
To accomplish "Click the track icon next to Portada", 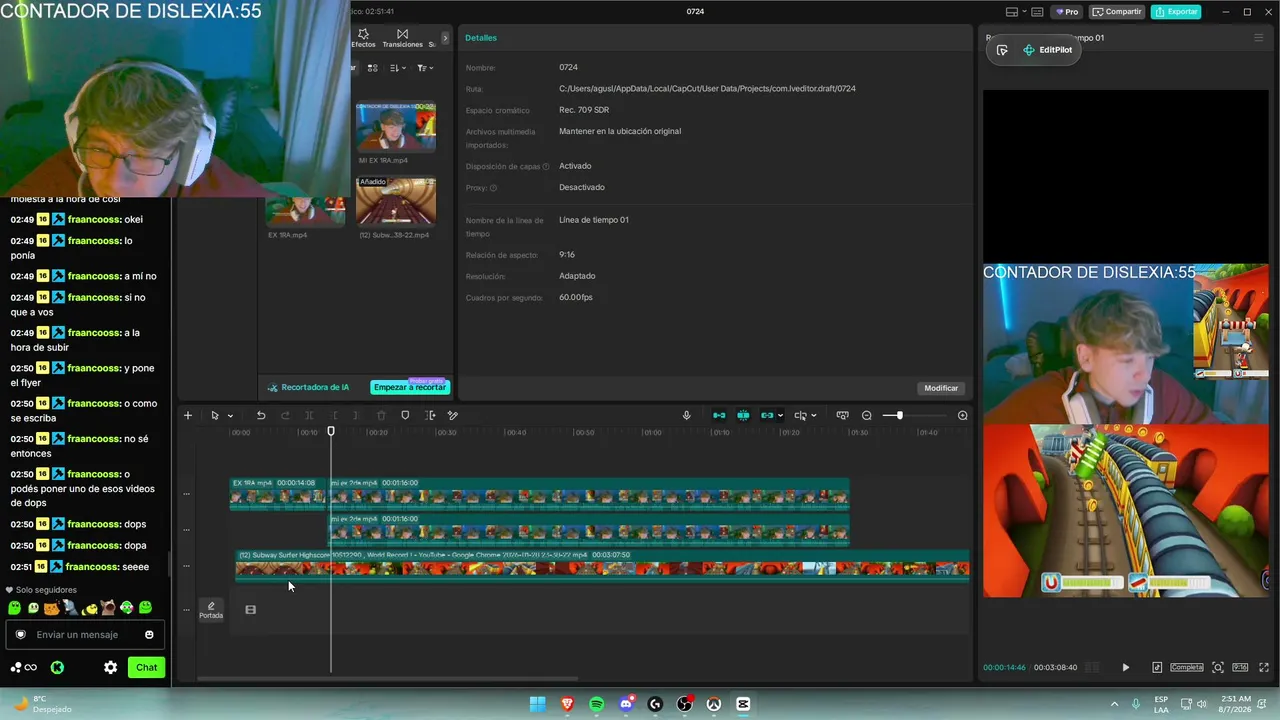I will tap(250, 609).
